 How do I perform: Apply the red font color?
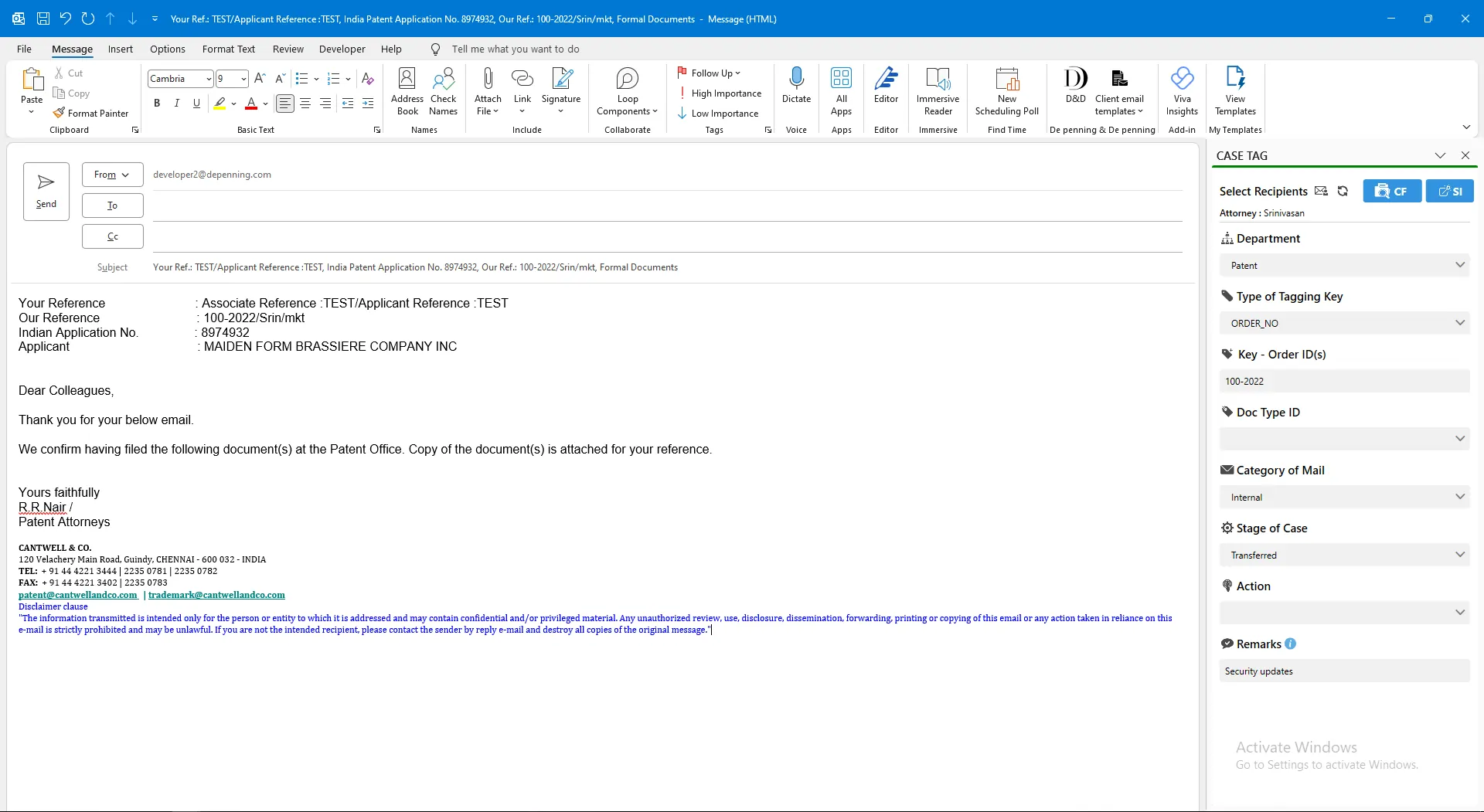tap(251, 104)
